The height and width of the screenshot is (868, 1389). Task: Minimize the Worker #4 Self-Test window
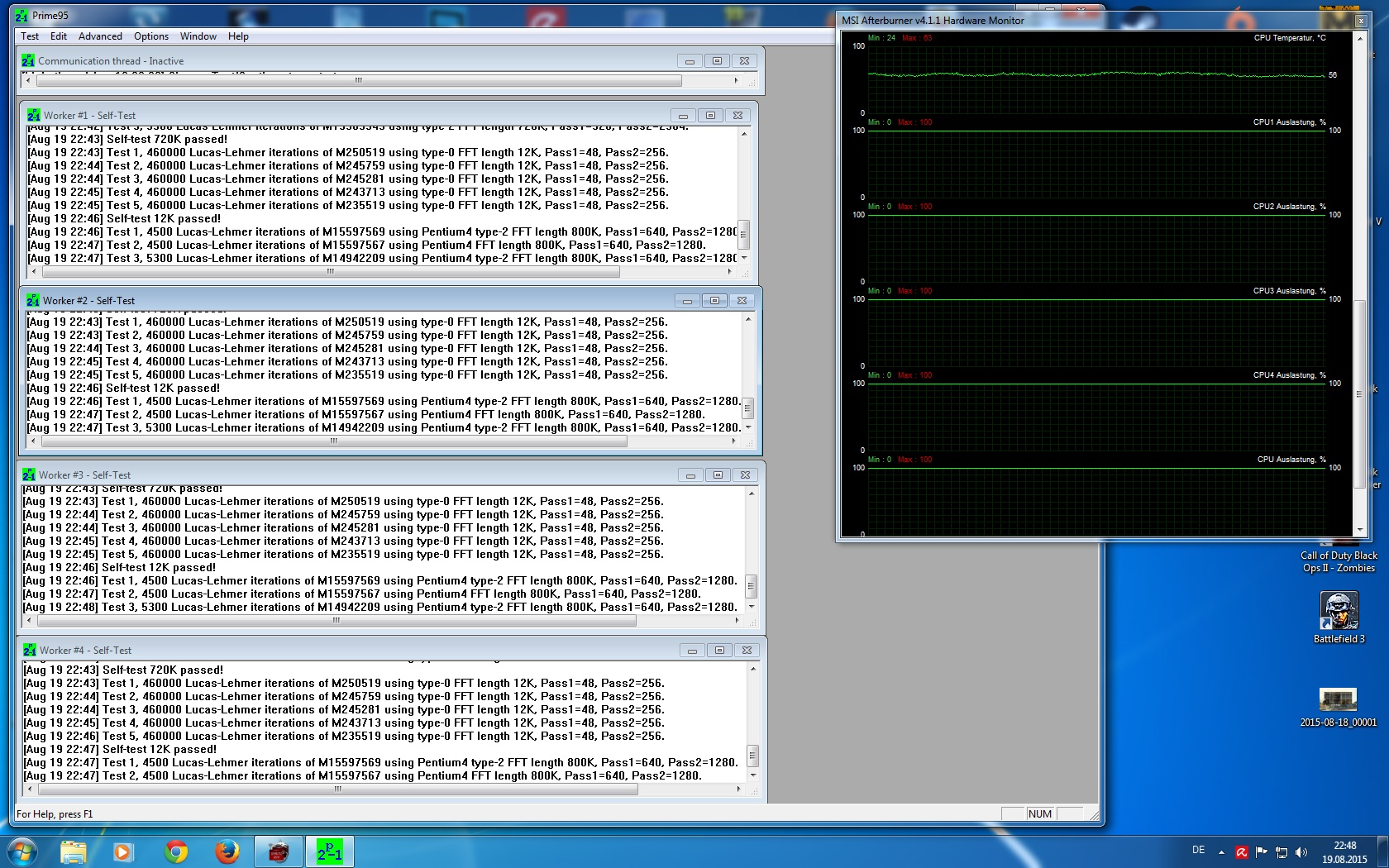(692, 651)
